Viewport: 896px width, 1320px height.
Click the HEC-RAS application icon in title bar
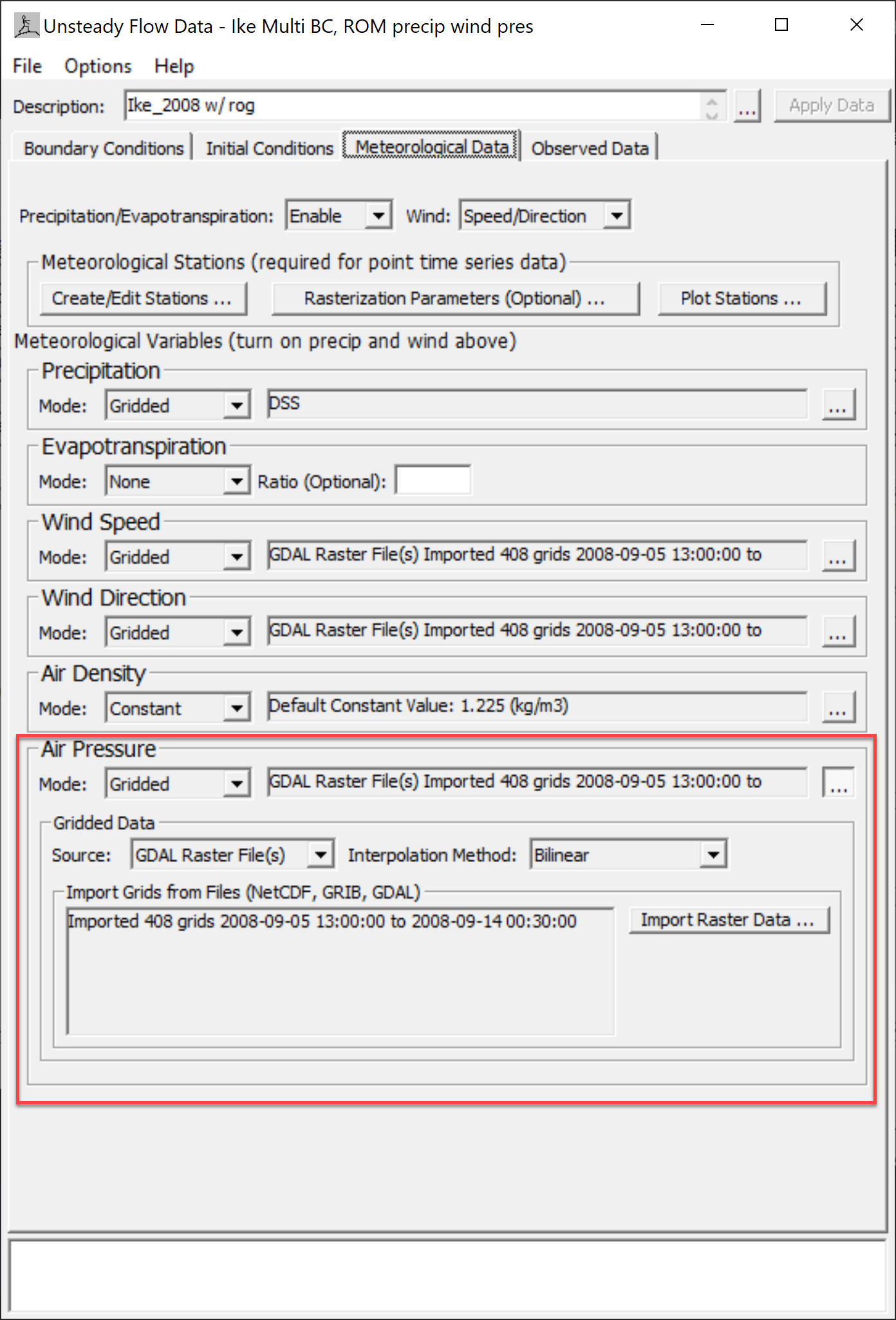[26, 26]
